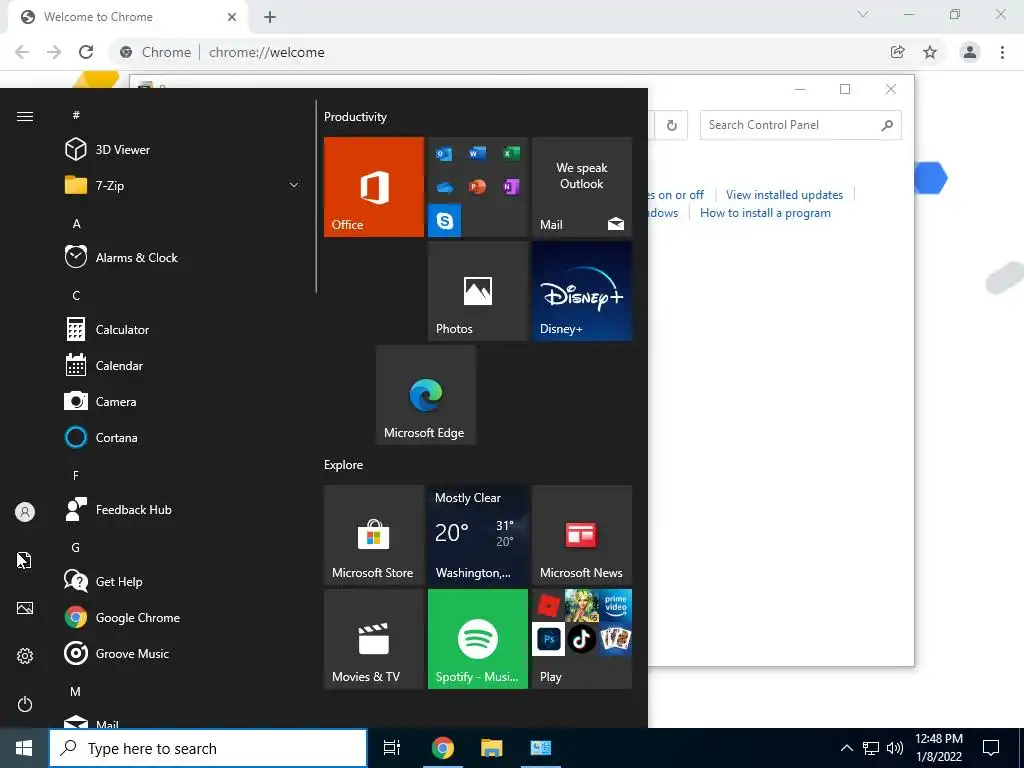Launch Get Help app
The width and height of the screenshot is (1024, 768).
(x=103, y=581)
